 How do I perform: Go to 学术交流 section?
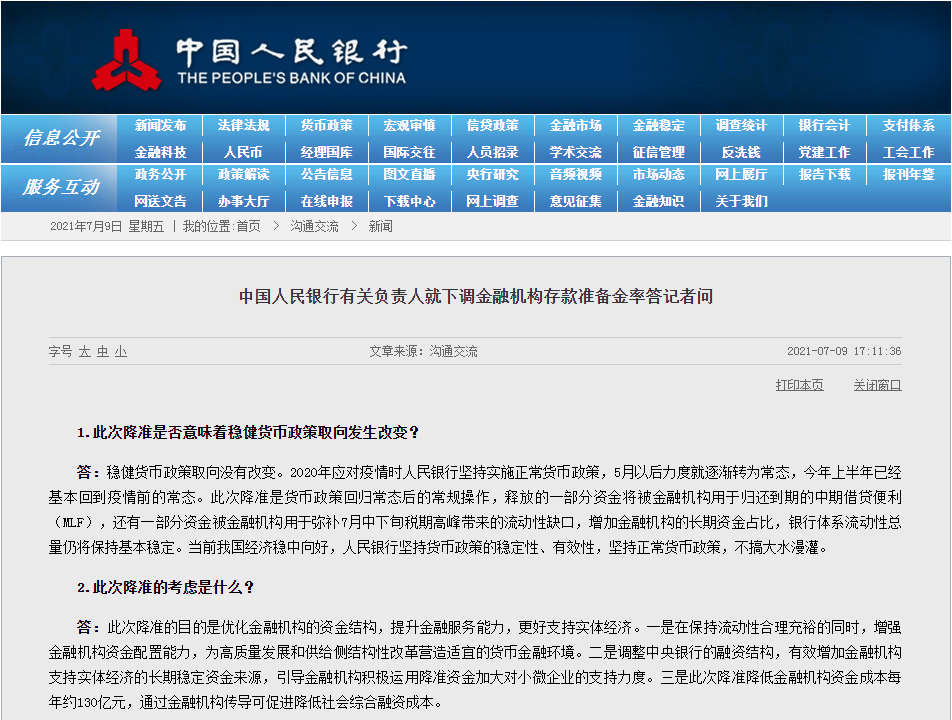point(576,152)
